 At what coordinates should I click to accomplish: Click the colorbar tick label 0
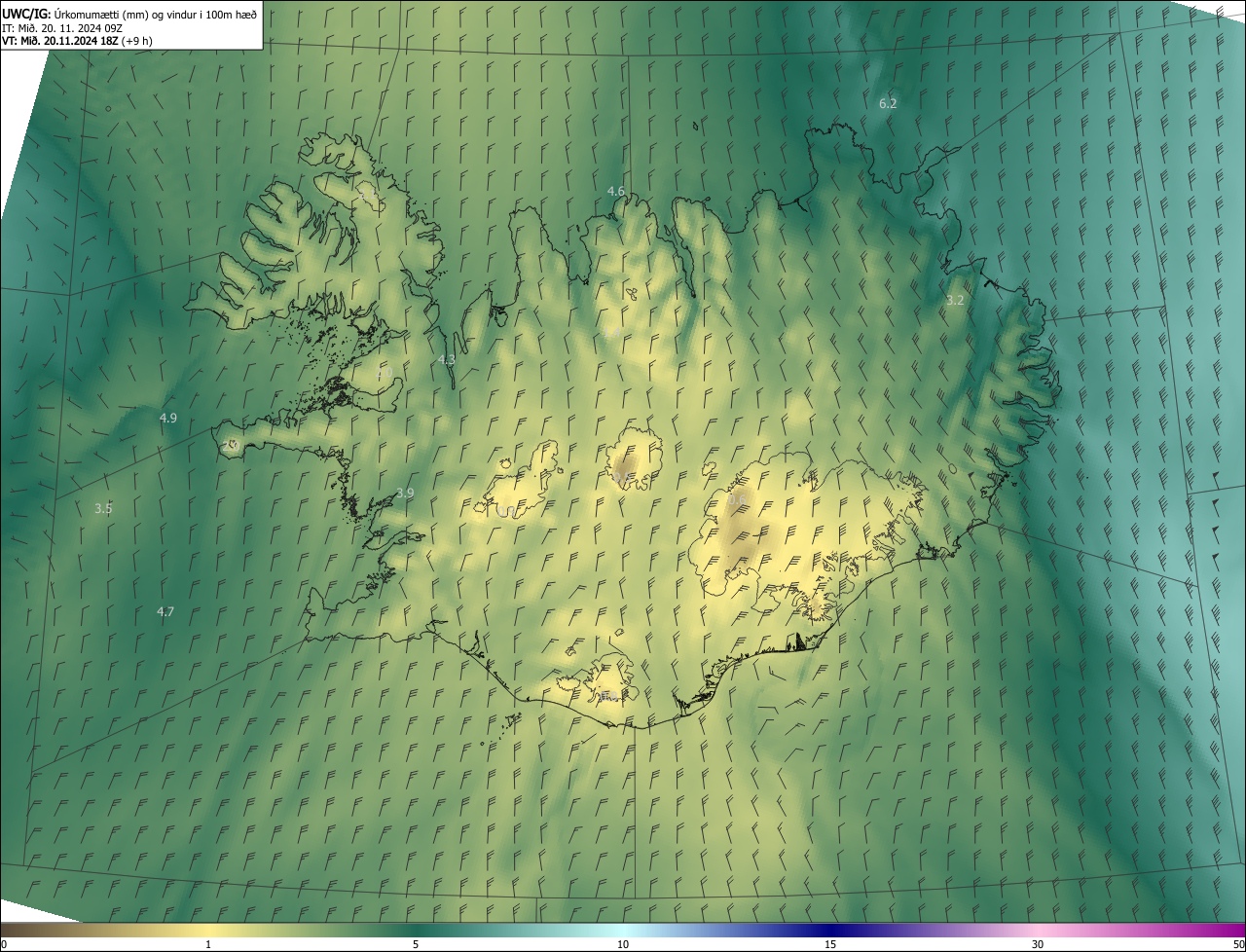pos(4,944)
